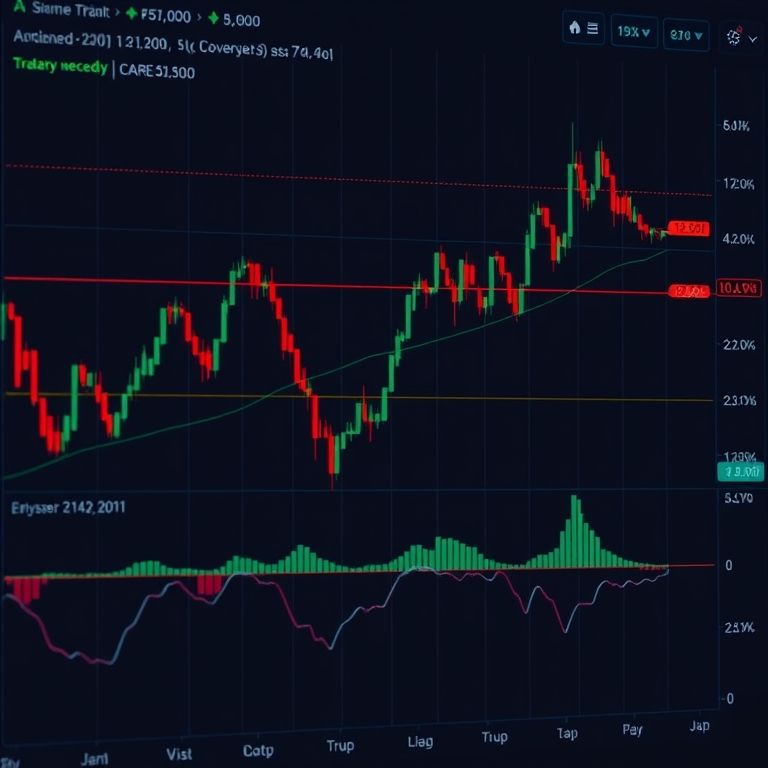Open the settings gear icon at top right
Viewport: 768px width, 768px height.
(734, 36)
